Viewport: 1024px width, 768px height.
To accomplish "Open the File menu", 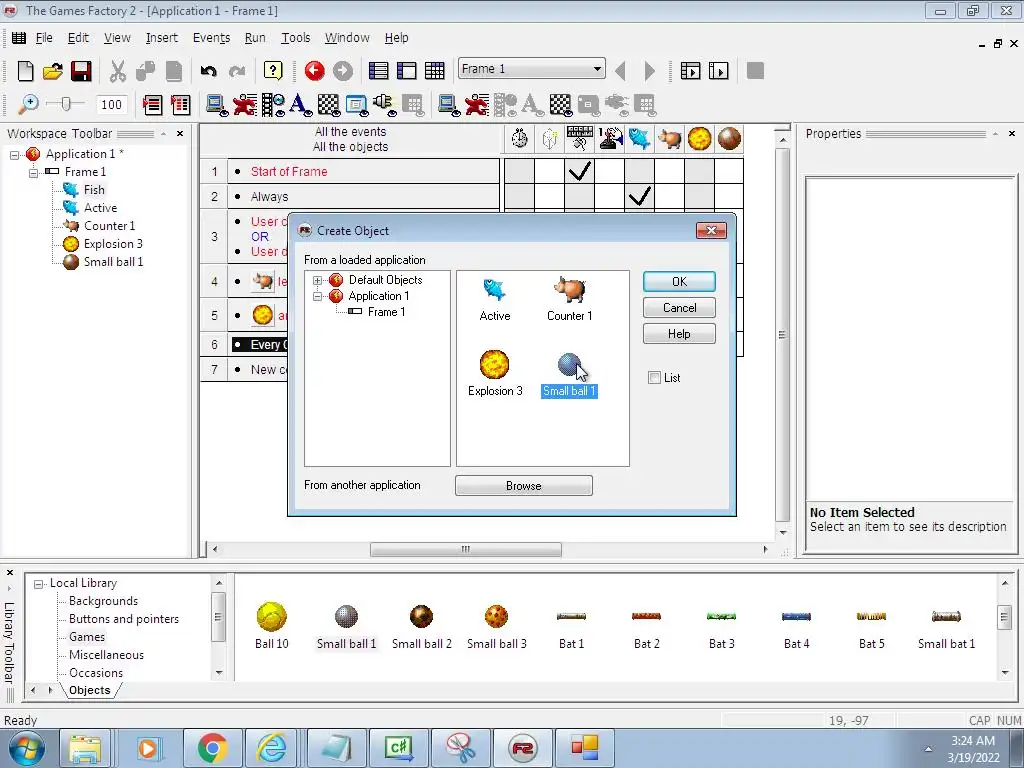I will tap(44, 38).
